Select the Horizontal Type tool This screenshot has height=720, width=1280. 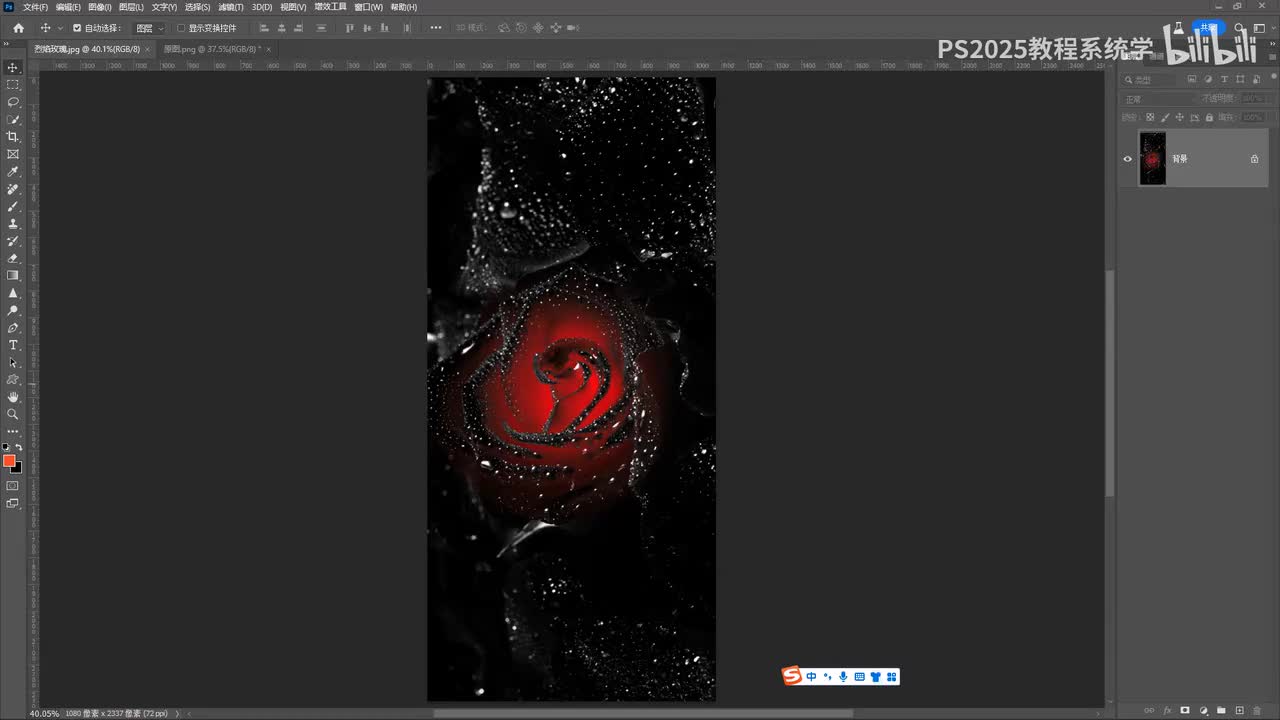pos(13,345)
